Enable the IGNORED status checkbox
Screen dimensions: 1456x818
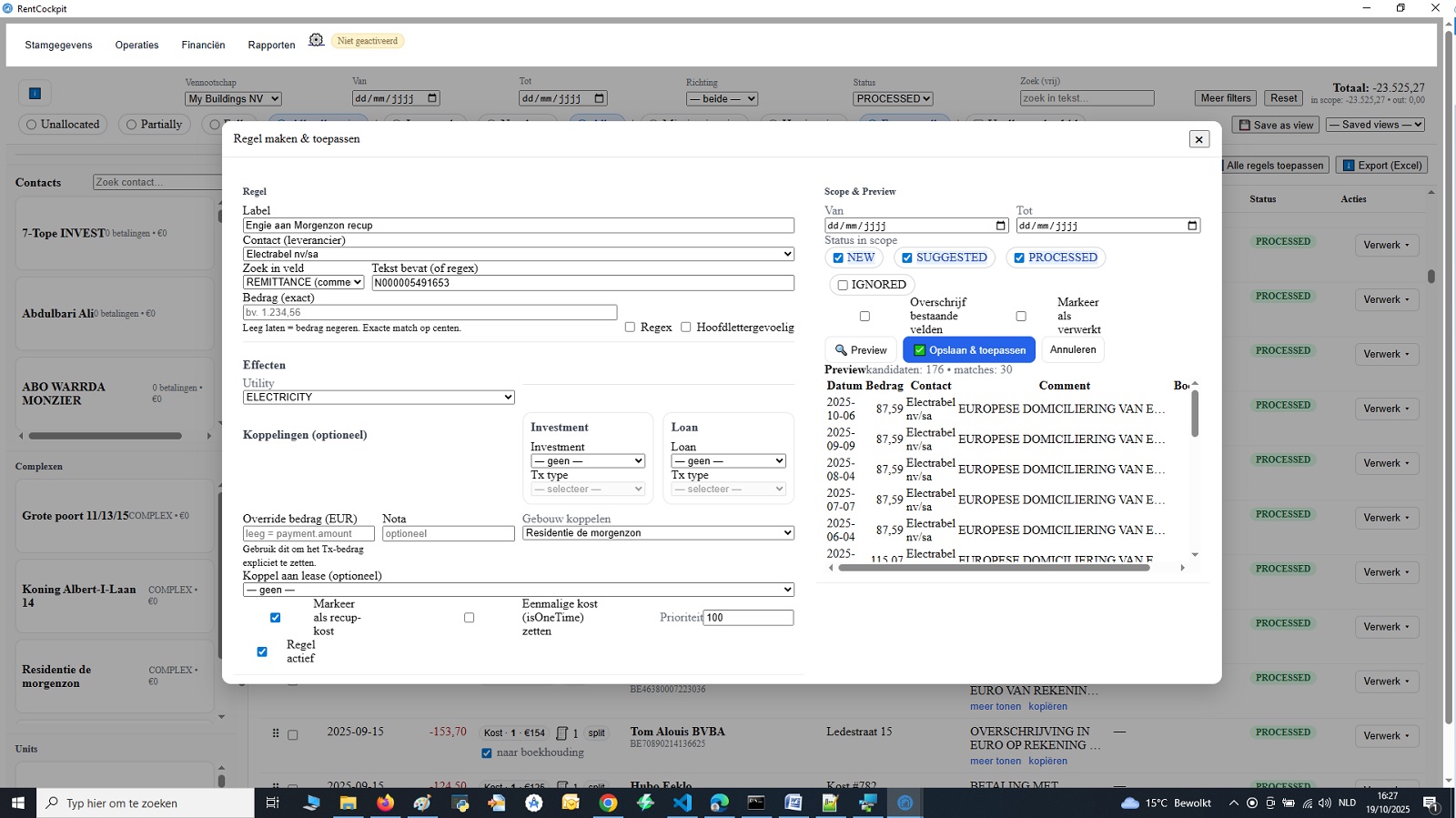pyautogui.click(x=843, y=285)
